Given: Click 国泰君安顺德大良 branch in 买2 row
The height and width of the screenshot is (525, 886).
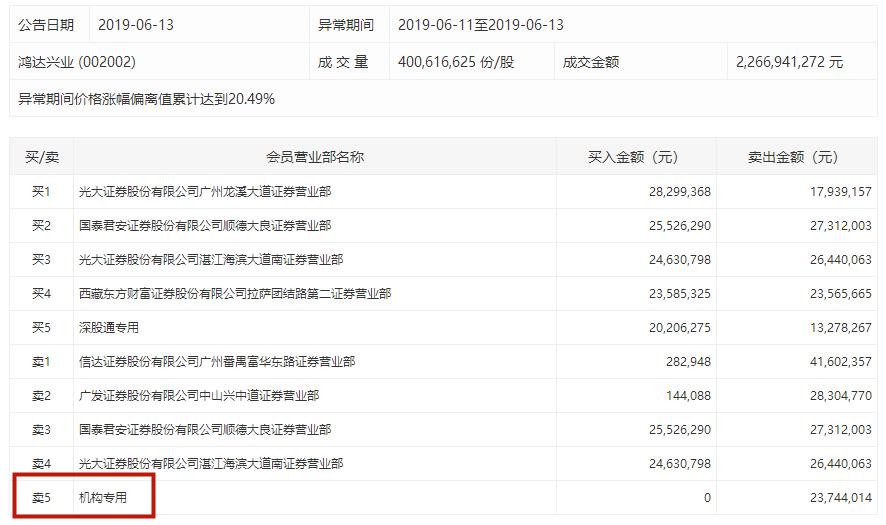Looking at the screenshot, I should [205, 225].
